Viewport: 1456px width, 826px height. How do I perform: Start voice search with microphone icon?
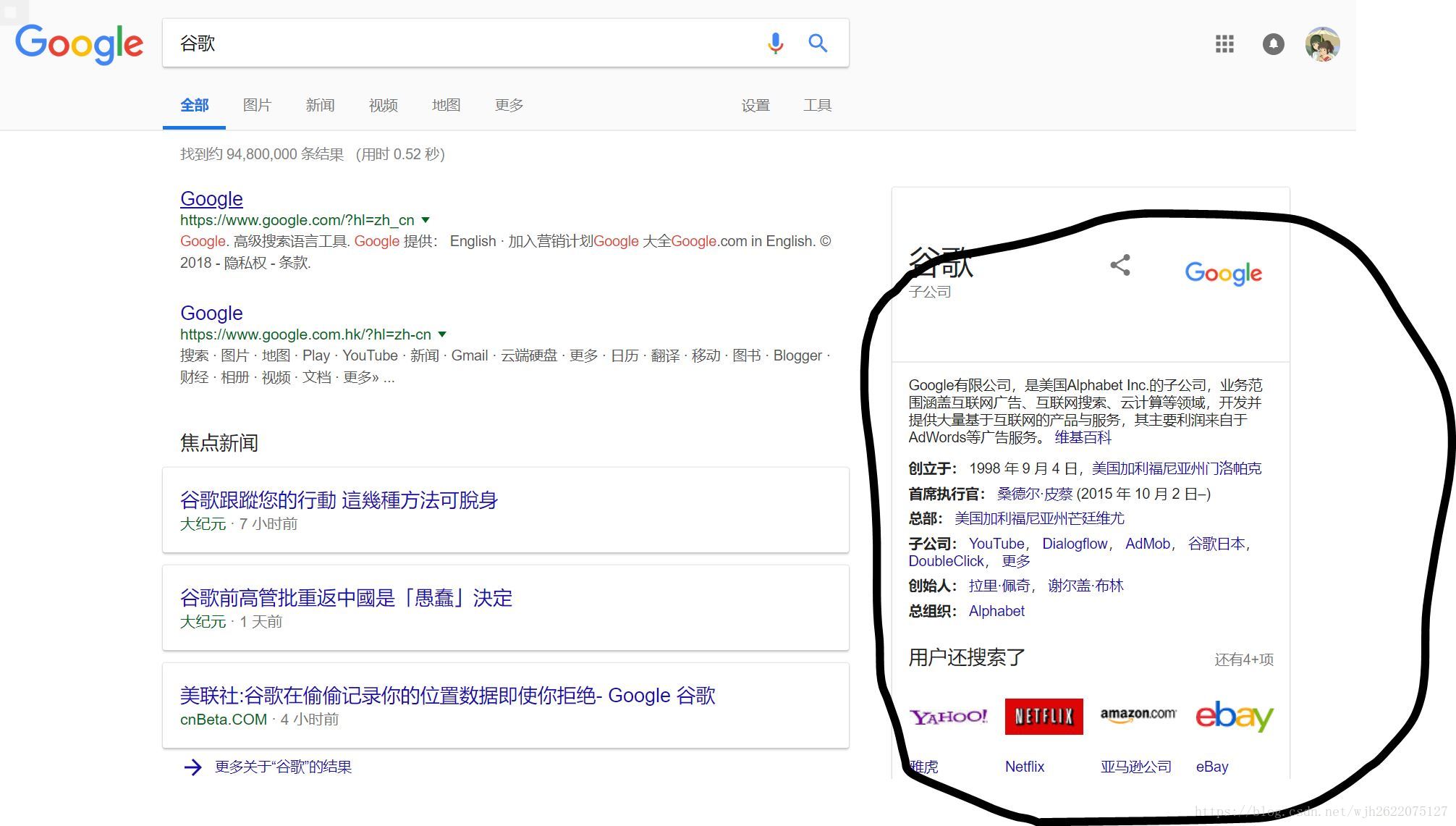[x=775, y=43]
